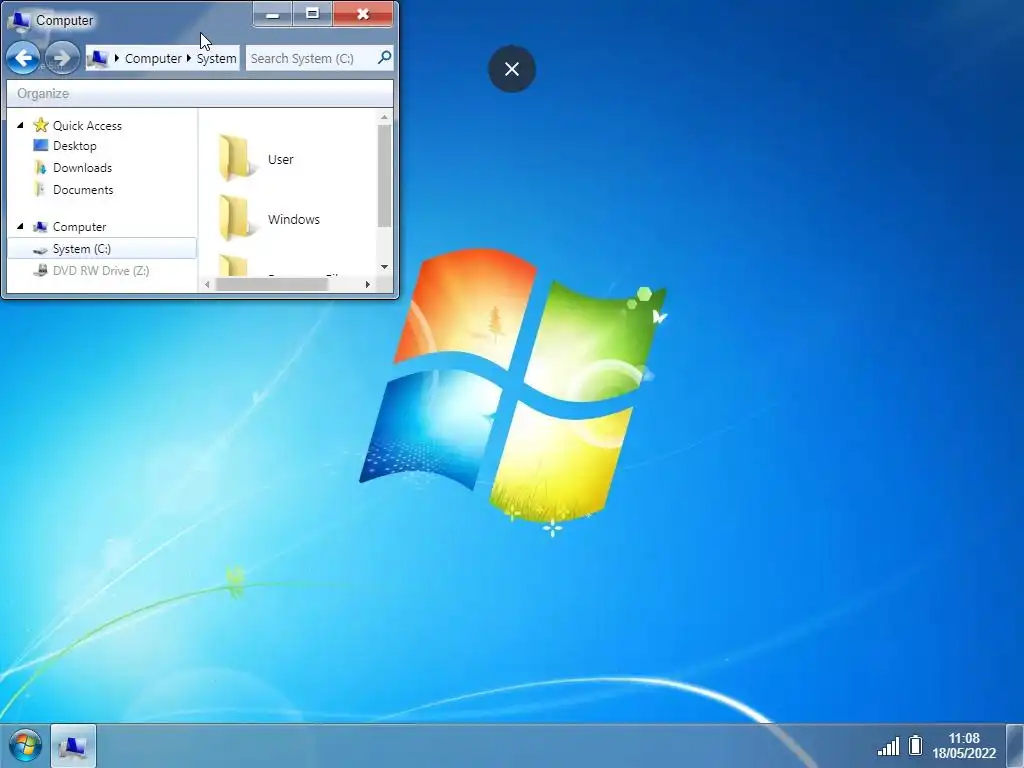Expand the arrow before Computer in breadcrumb

(117, 58)
